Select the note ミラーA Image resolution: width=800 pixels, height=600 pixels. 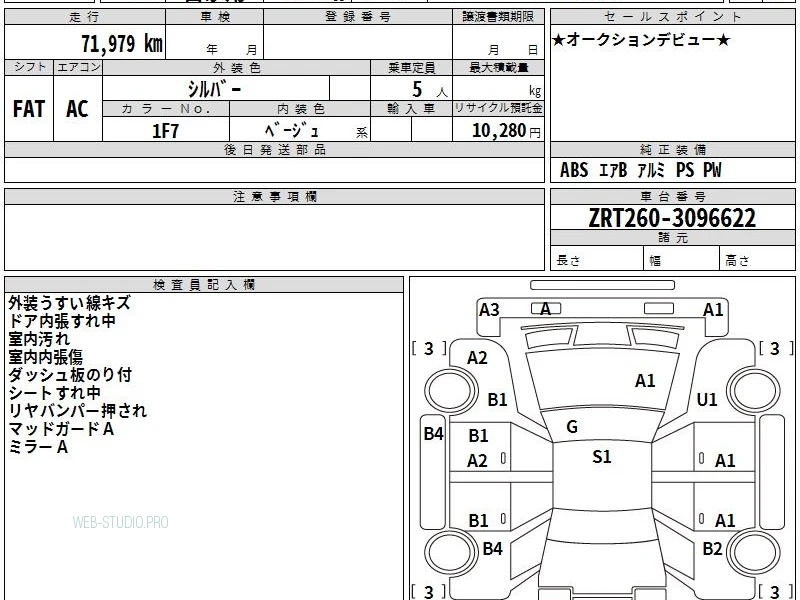coord(38,447)
